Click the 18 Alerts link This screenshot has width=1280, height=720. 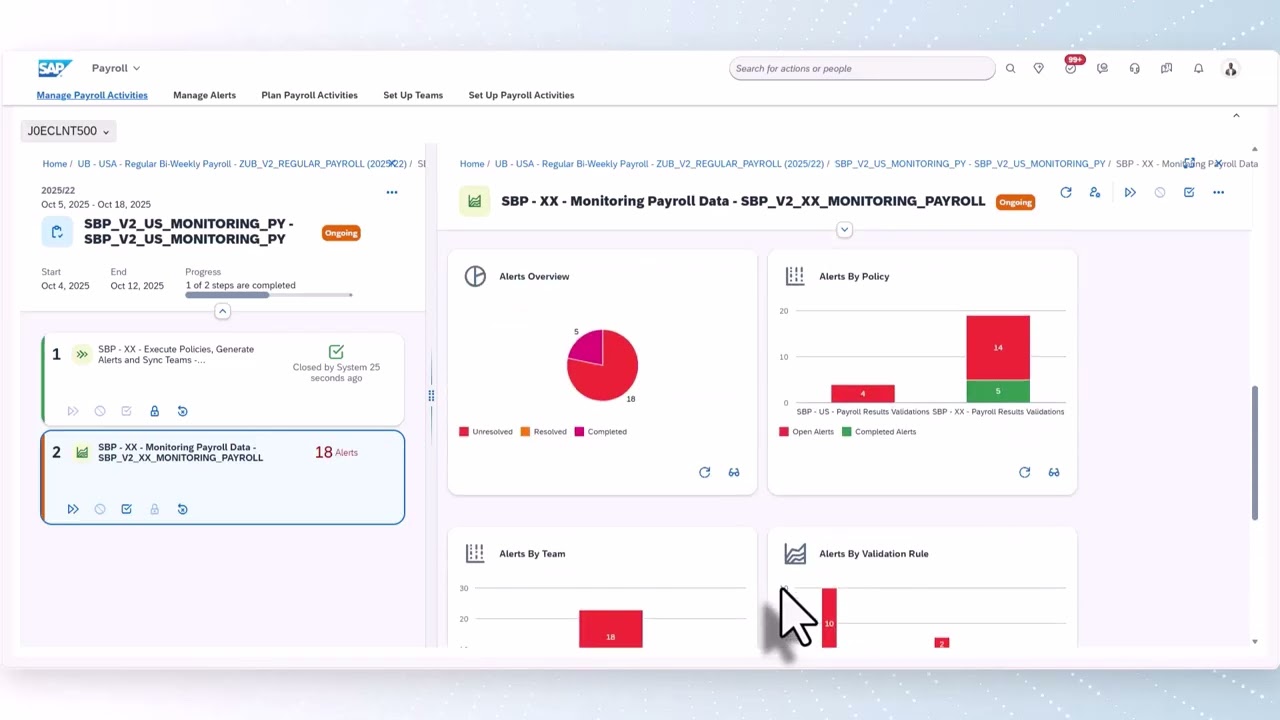(336, 452)
